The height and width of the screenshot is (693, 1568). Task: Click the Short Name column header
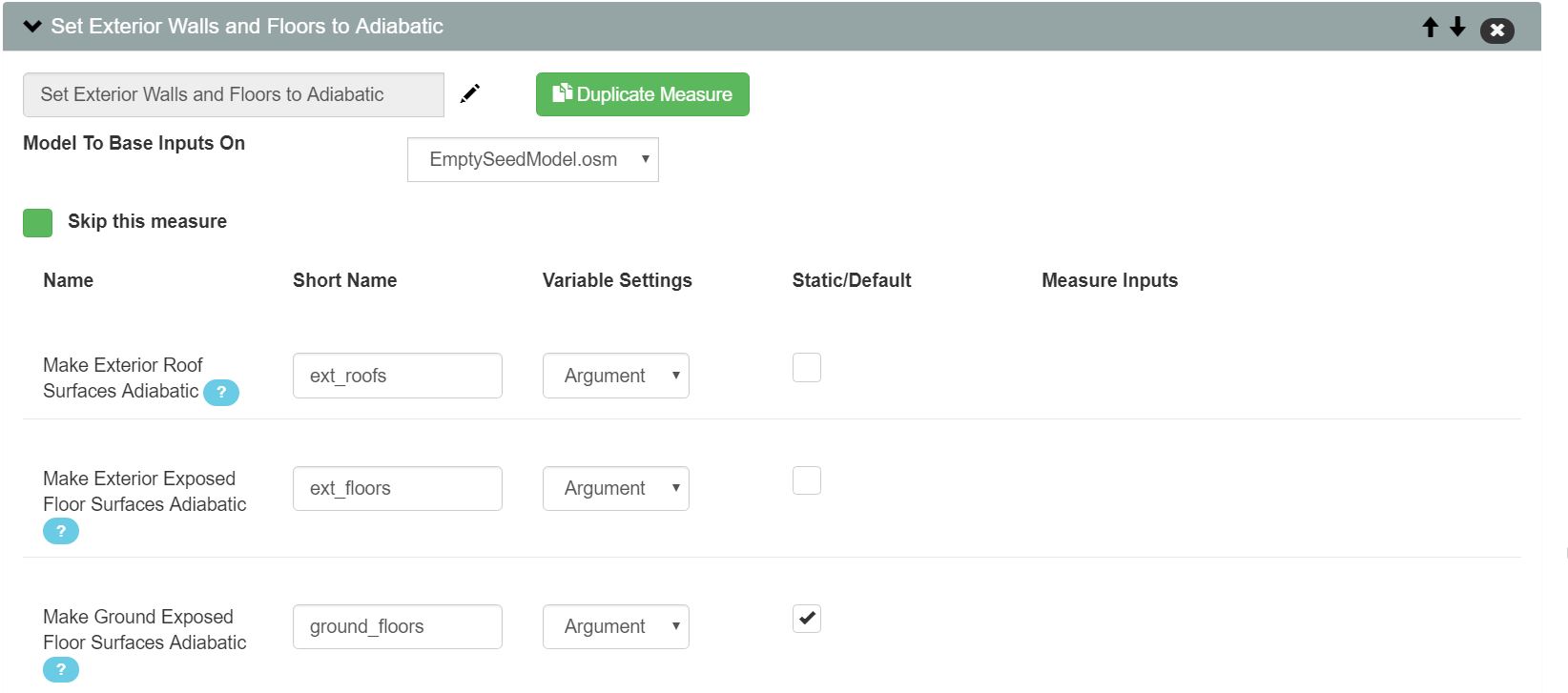click(344, 280)
